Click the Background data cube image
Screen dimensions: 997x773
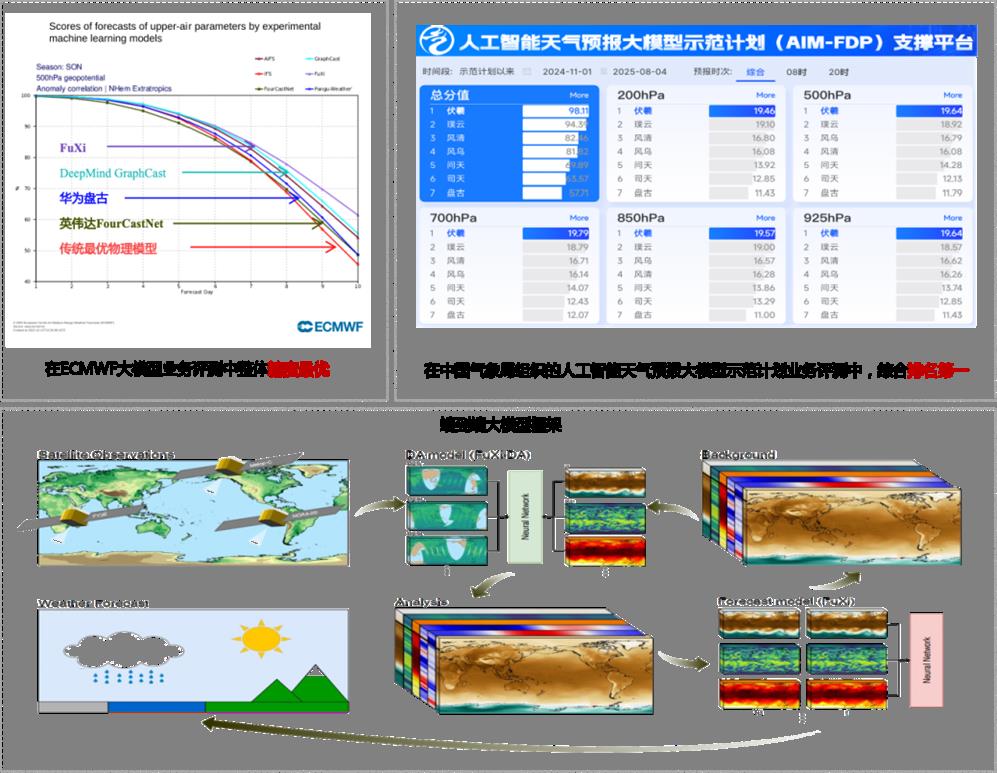click(x=832, y=514)
